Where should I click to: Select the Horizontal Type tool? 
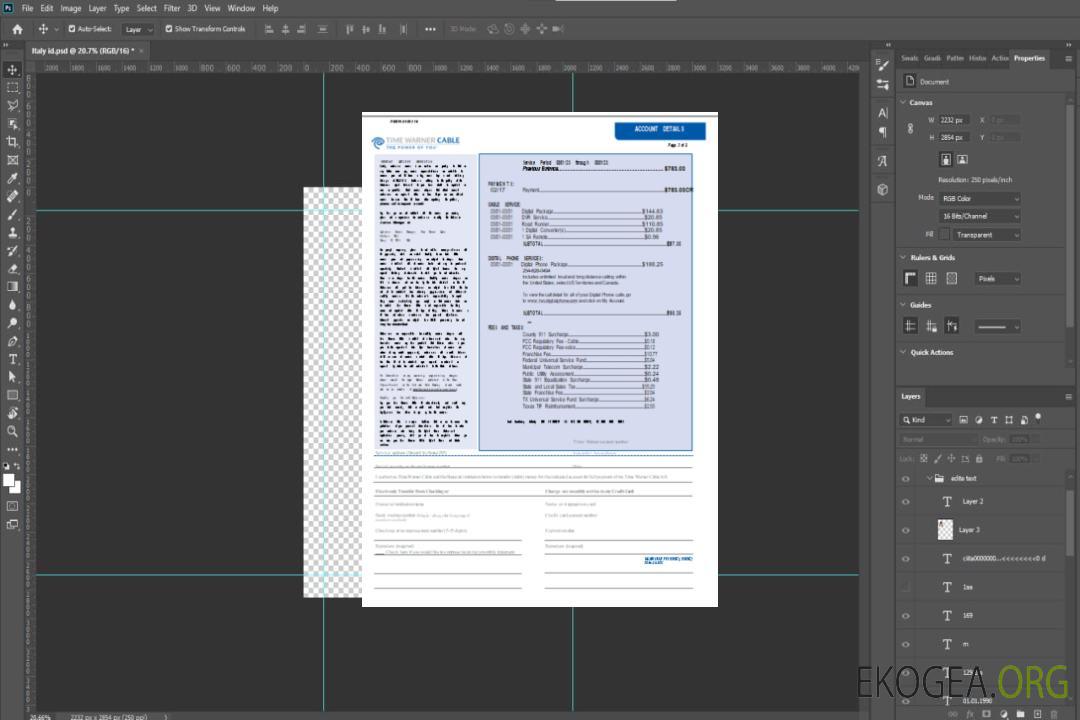tap(12, 359)
